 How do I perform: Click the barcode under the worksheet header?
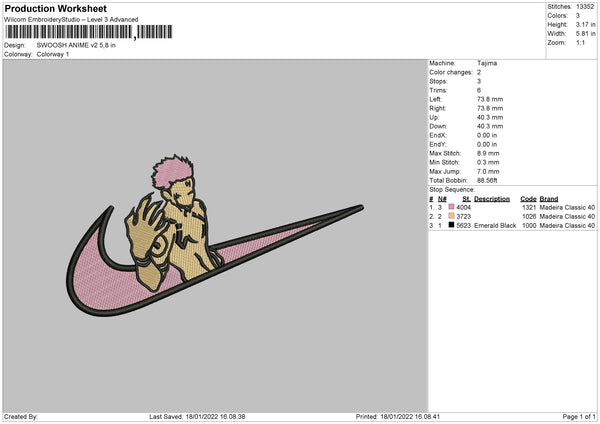89,32
